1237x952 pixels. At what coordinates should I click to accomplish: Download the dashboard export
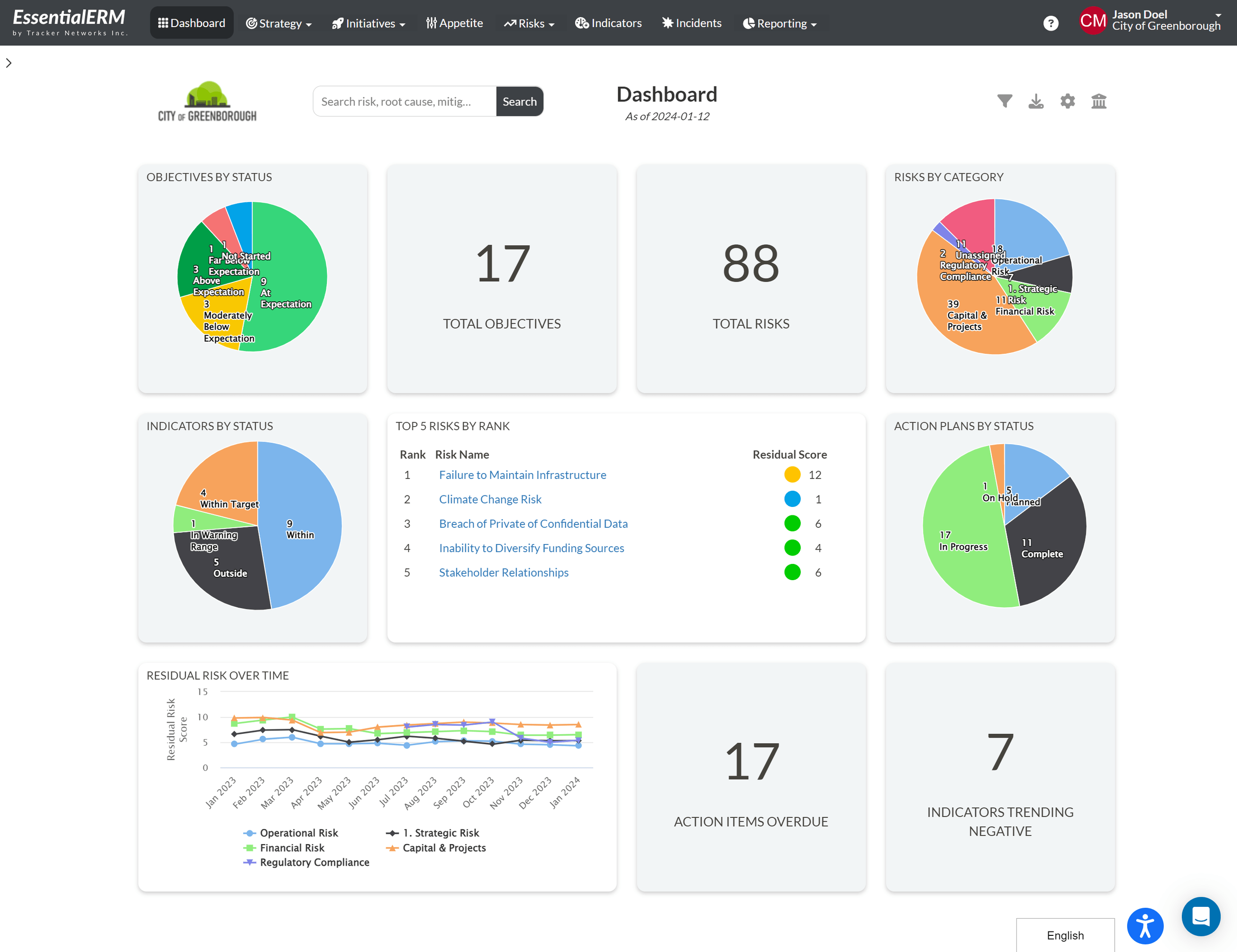click(1037, 101)
